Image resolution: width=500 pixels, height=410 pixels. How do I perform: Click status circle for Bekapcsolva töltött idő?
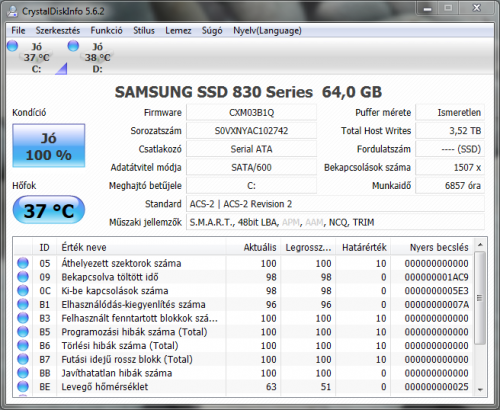(23, 277)
